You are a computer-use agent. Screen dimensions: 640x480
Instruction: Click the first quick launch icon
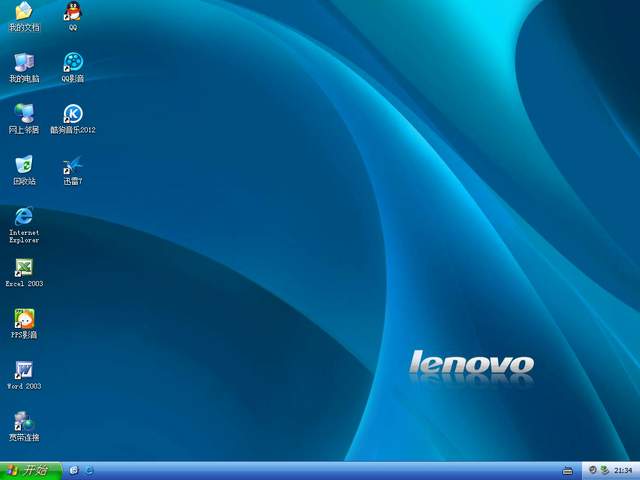pos(74,471)
